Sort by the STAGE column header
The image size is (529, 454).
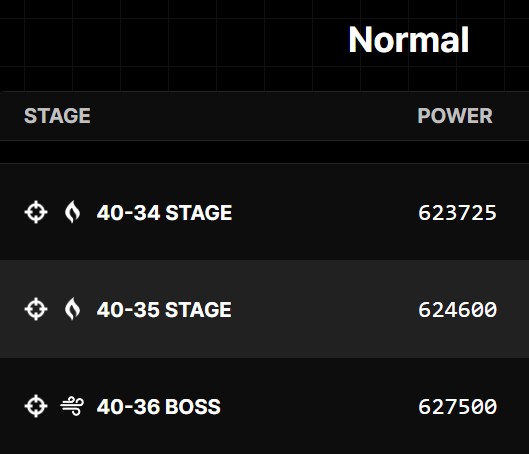(57, 116)
